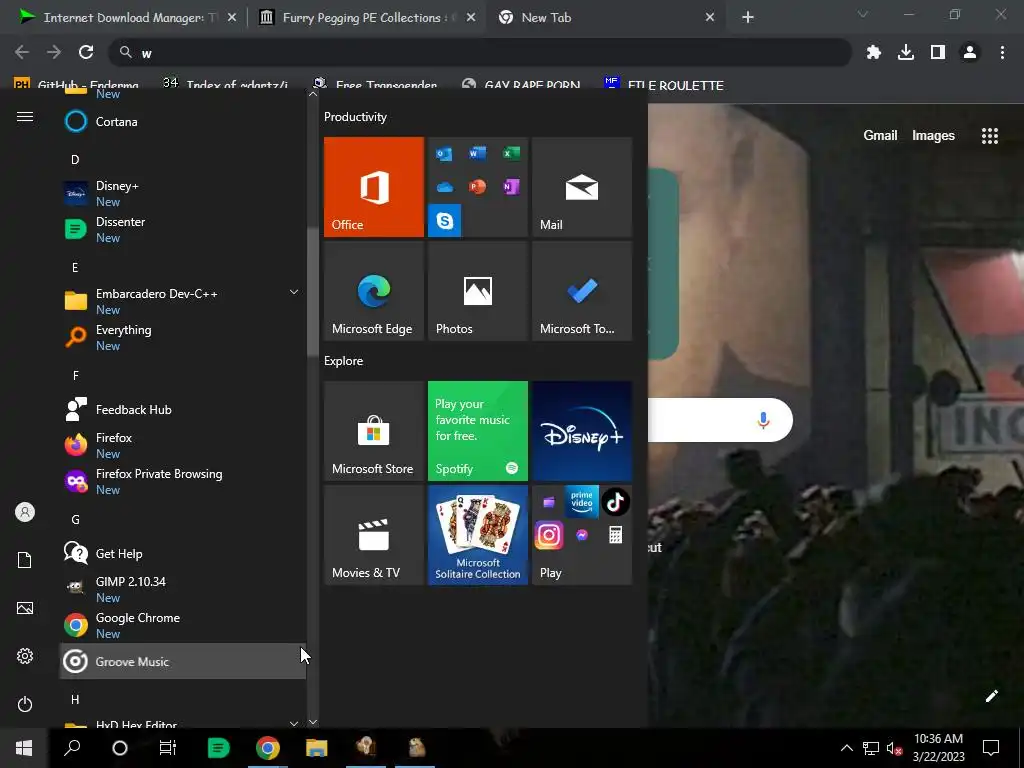The image size is (1024, 768).
Task: Launch Firefox from the app list
Action: pyautogui.click(x=183, y=445)
